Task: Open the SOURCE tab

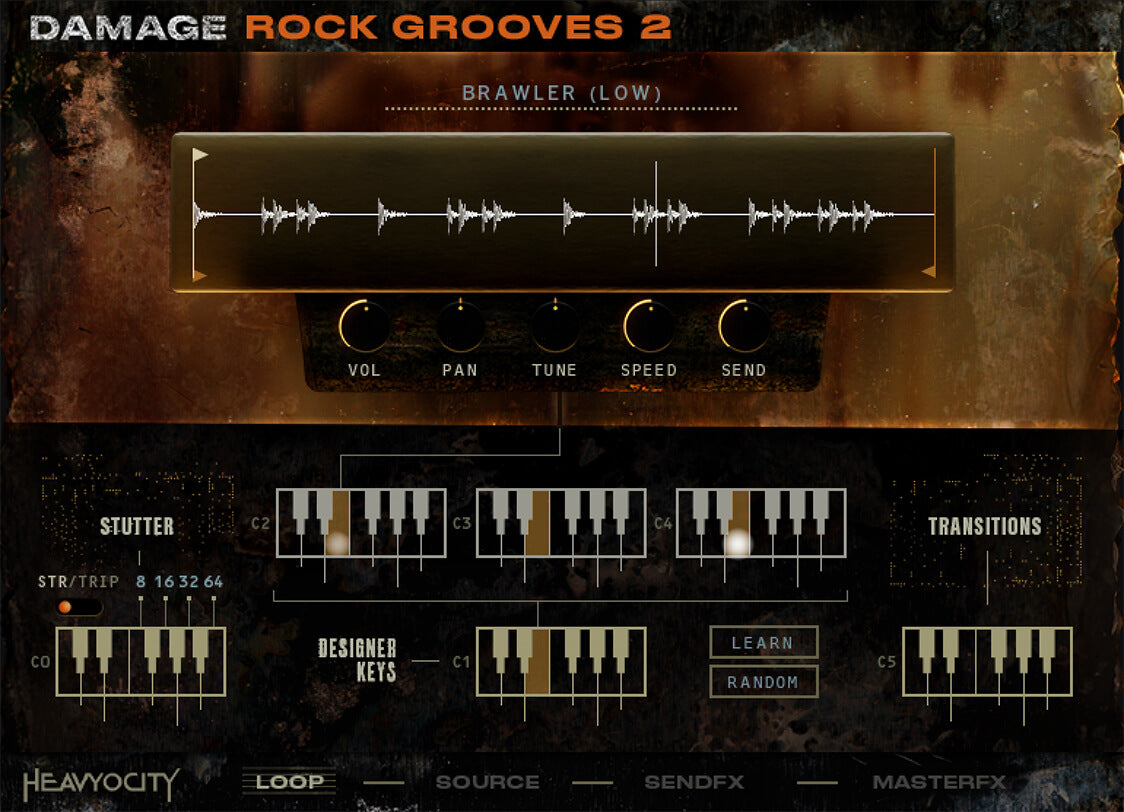Action: tap(487, 782)
